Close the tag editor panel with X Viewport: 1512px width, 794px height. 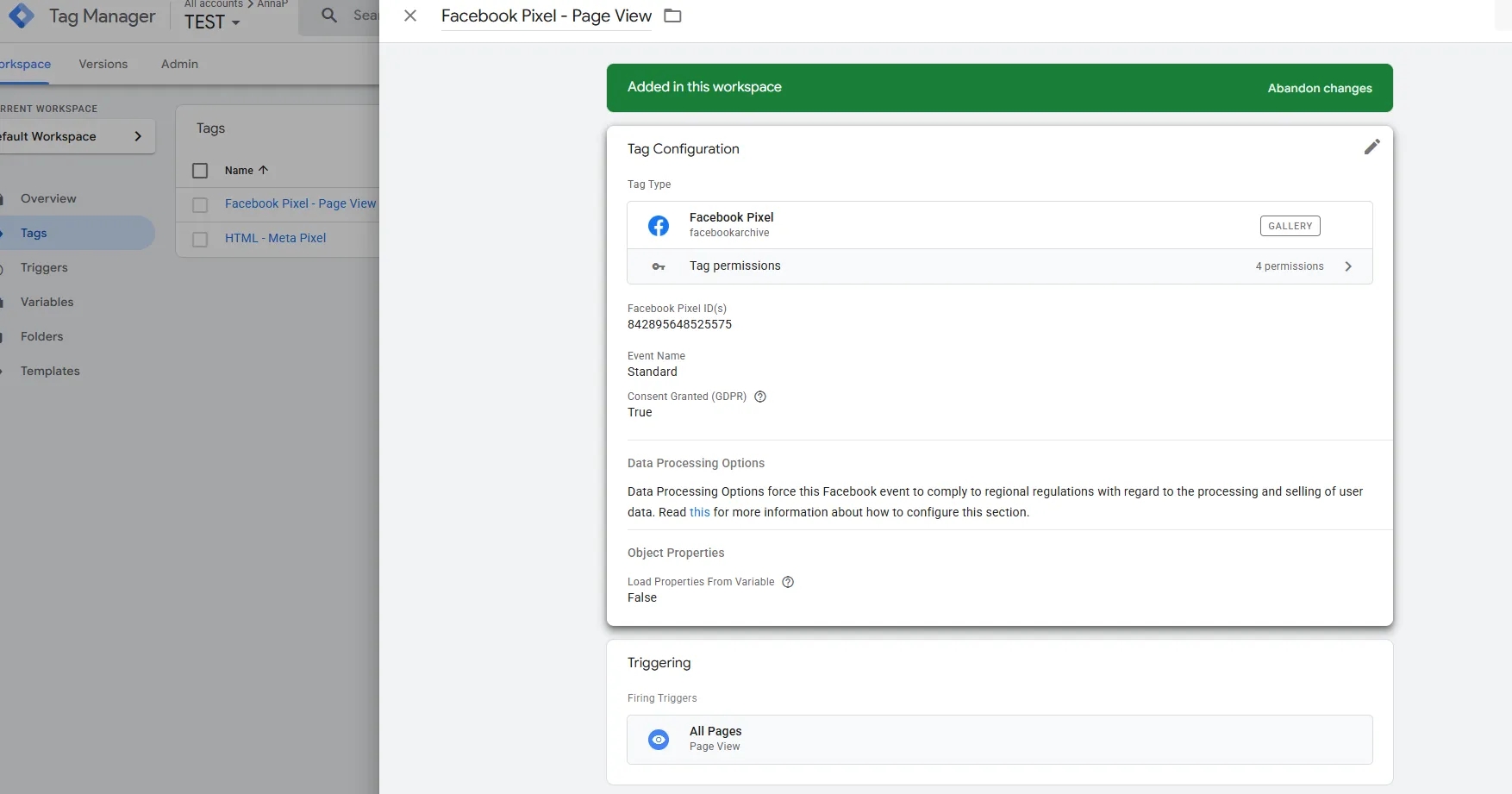(410, 16)
